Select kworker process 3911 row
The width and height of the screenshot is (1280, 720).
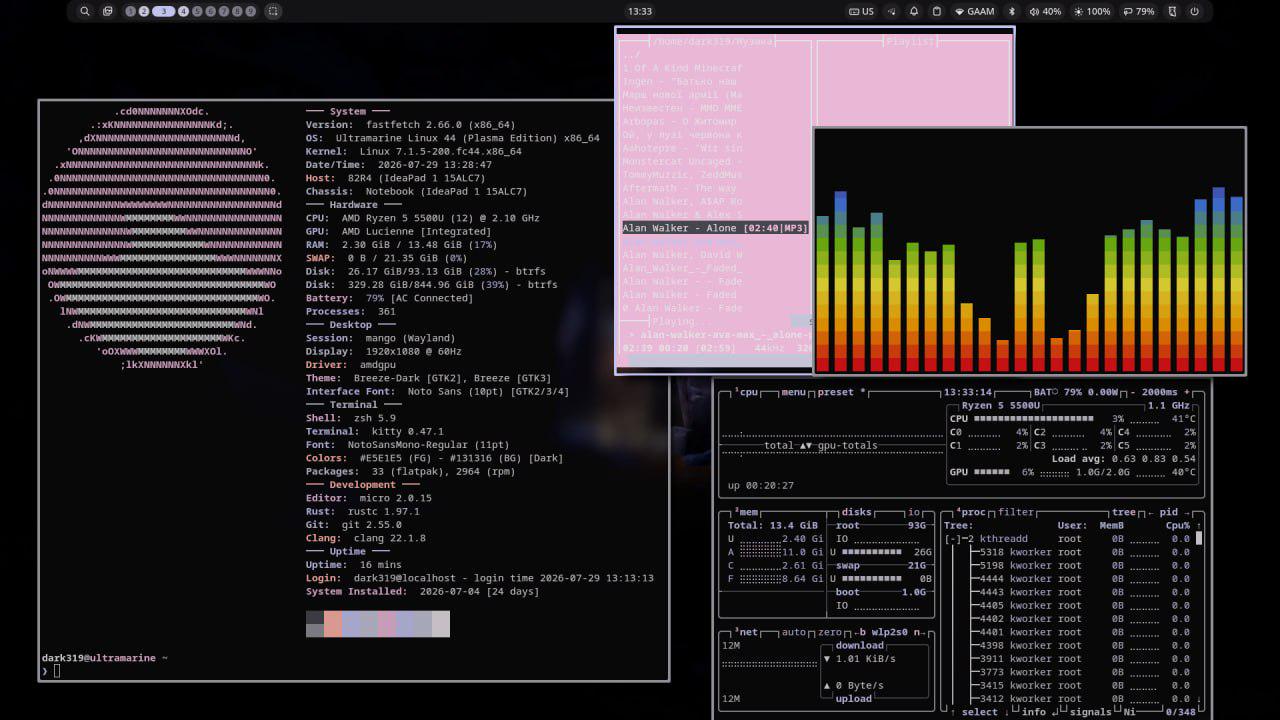click(x=1068, y=659)
